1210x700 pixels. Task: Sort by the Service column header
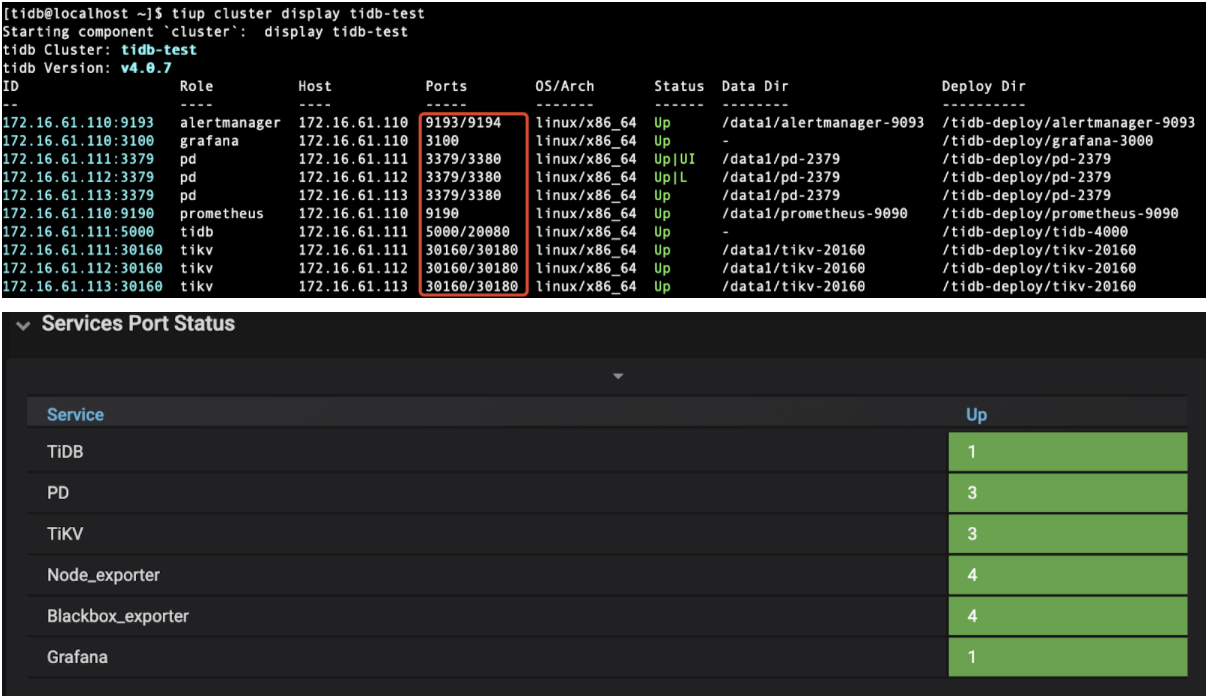[75, 414]
